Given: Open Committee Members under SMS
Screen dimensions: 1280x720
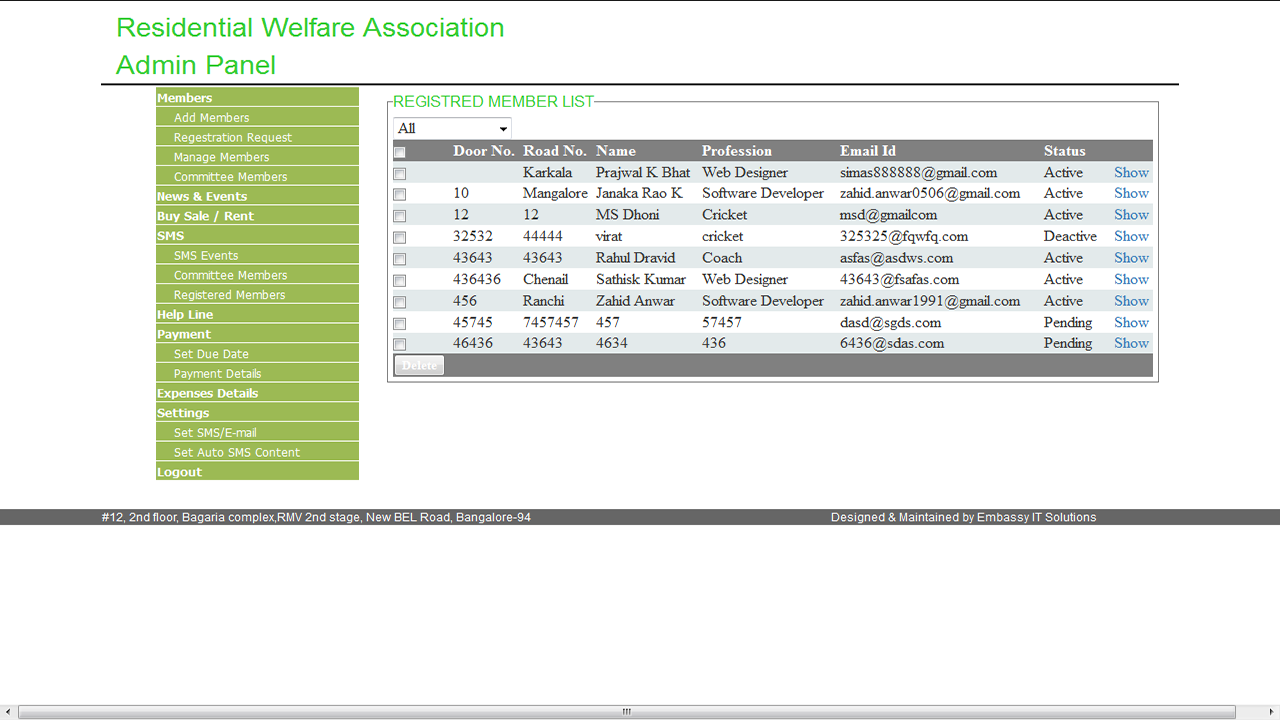Looking at the screenshot, I should (x=257, y=275).
